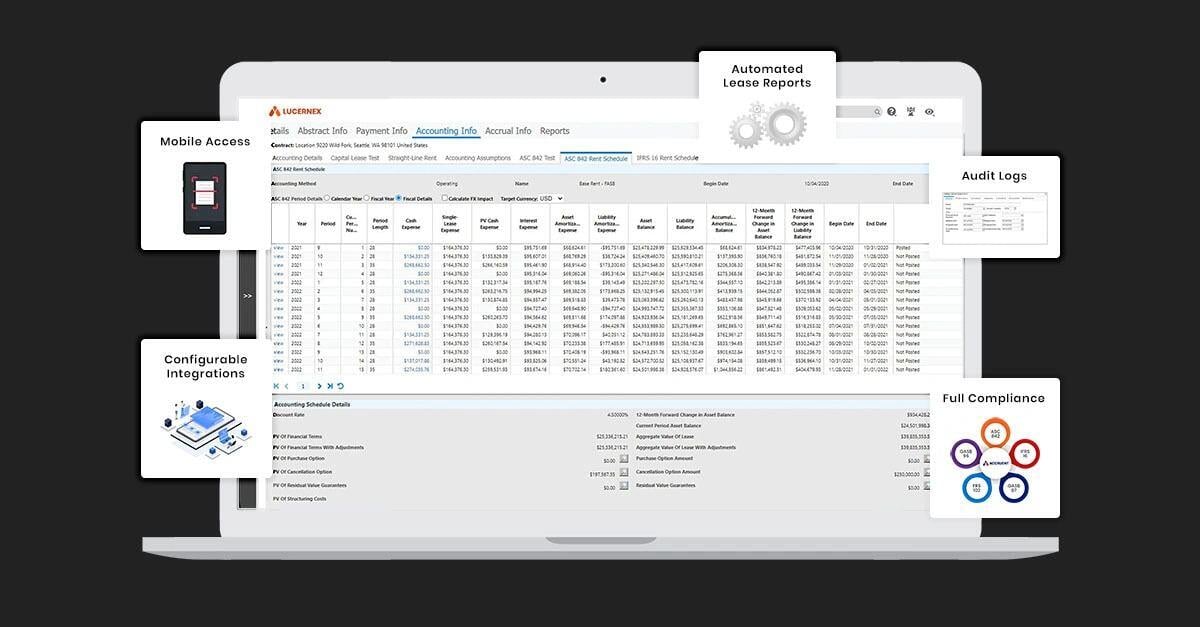Click the Audit Logs thumbnail preview
1200x627 pixels.
[994, 219]
